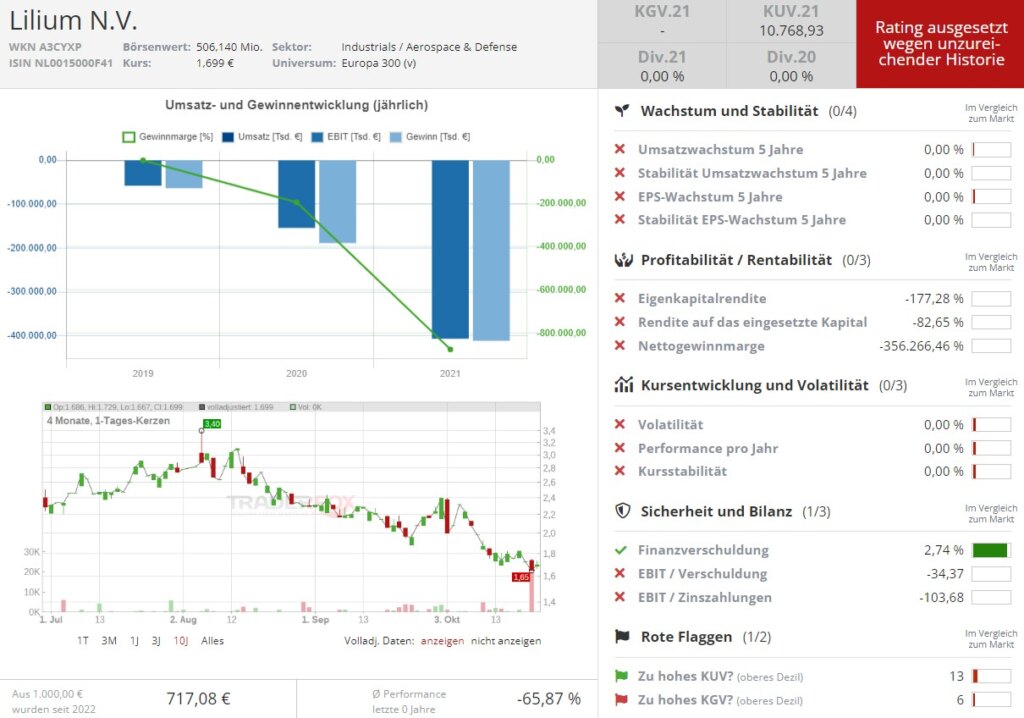Viewport: 1024px width, 718px height.
Task: Toggle the EBIT [Tsd. €] legend series
Action: coord(346,137)
